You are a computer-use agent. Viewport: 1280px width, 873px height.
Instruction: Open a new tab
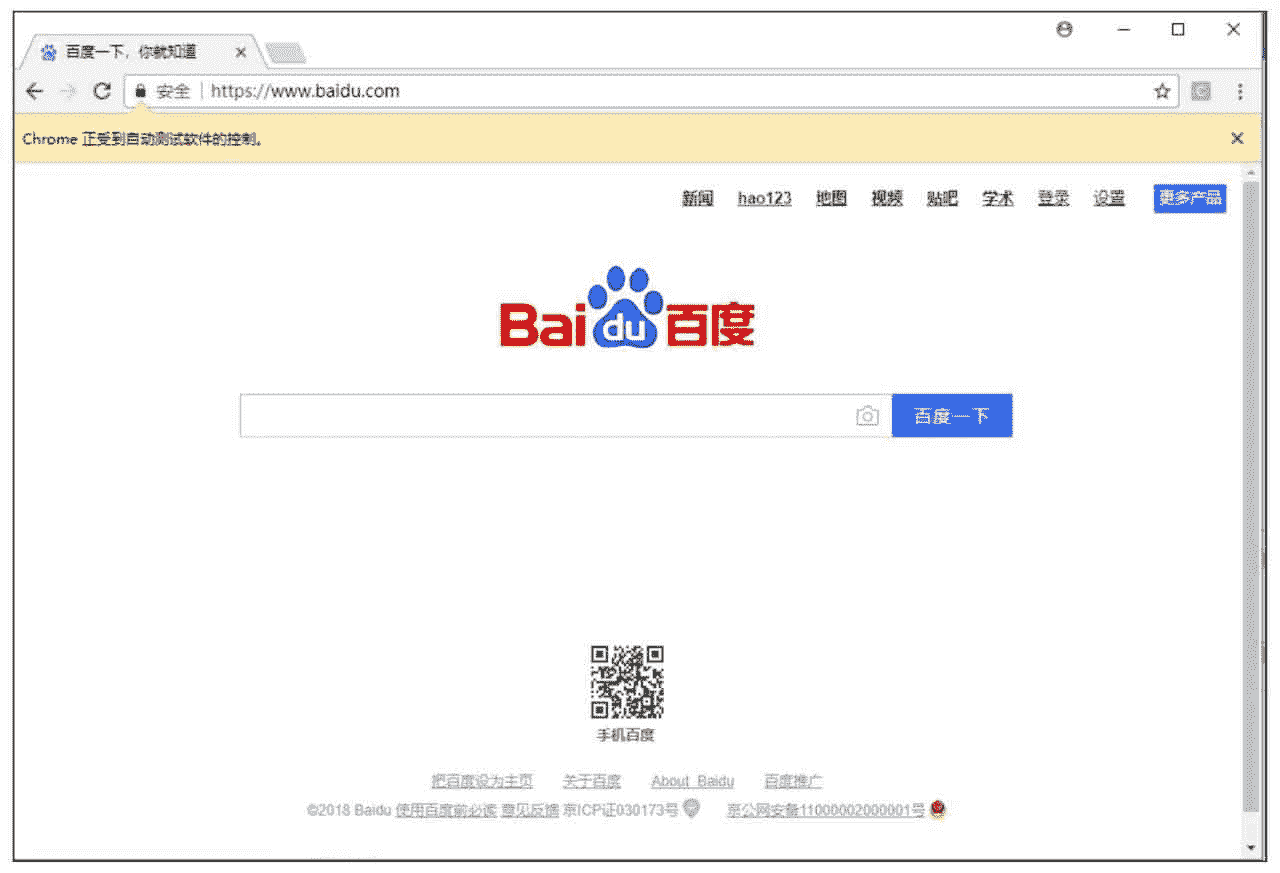click(286, 53)
